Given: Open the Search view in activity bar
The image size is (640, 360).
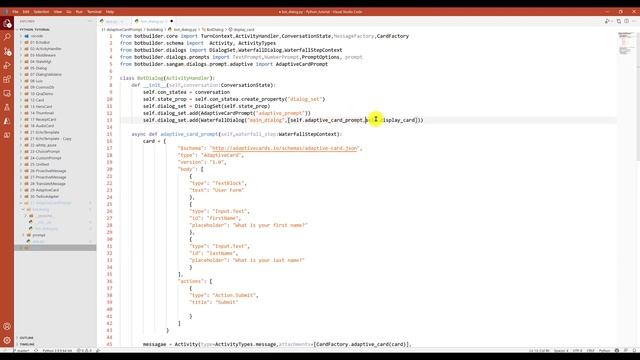Looking at the screenshot, I should (7, 37).
